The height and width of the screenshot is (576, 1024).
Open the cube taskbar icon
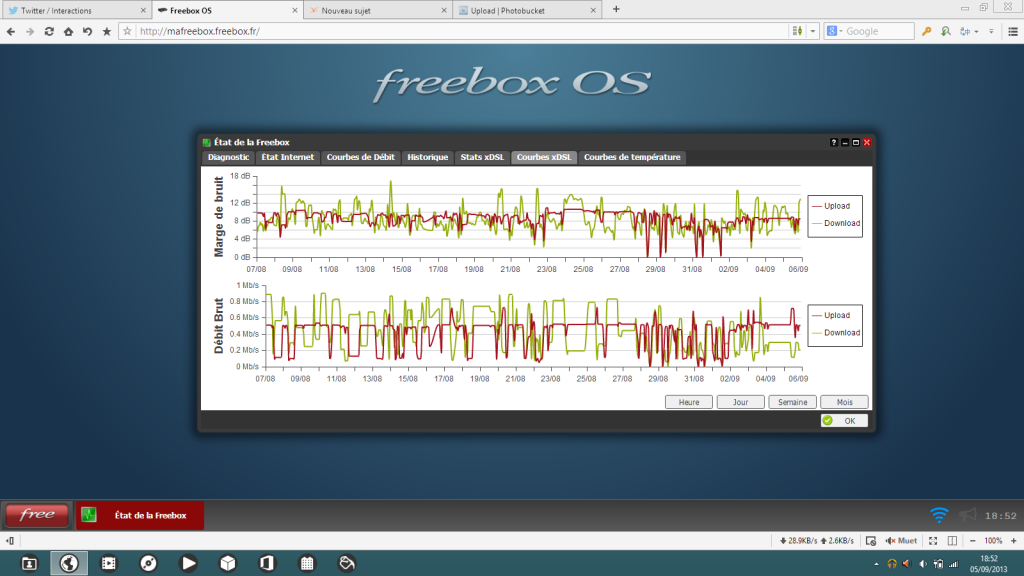click(x=228, y=563)
